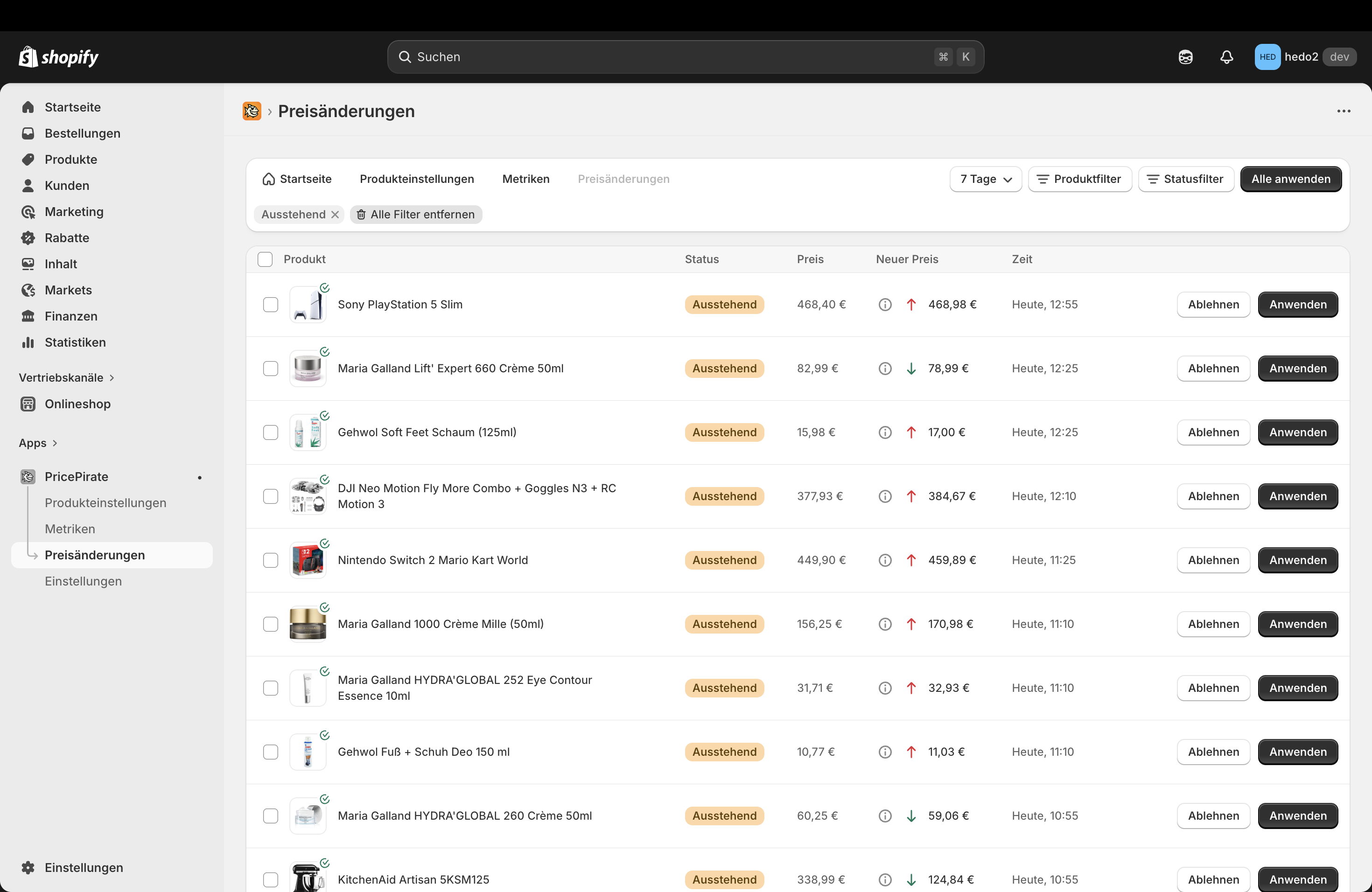Check the DJI Neo Motion Fly More row
Viewport: 1372px width, 892px height.
pyautogui.click(x=270, y=496)
